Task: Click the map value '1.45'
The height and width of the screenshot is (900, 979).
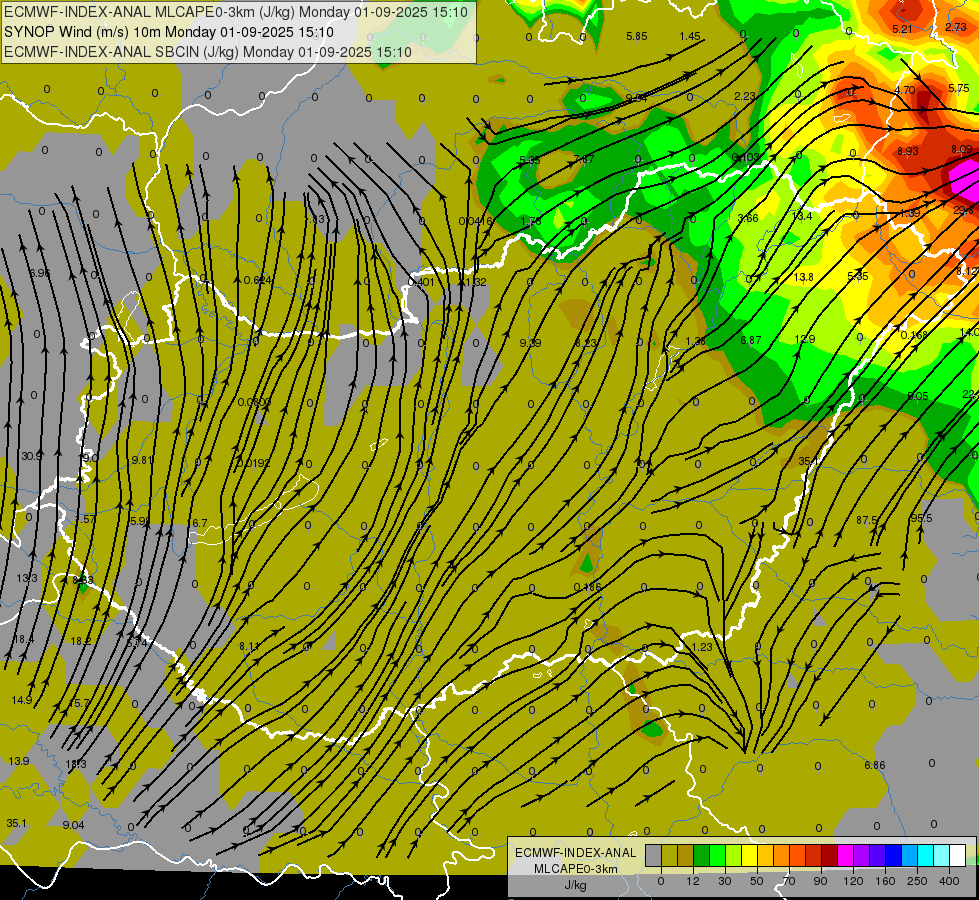Action: pos(690,36)
